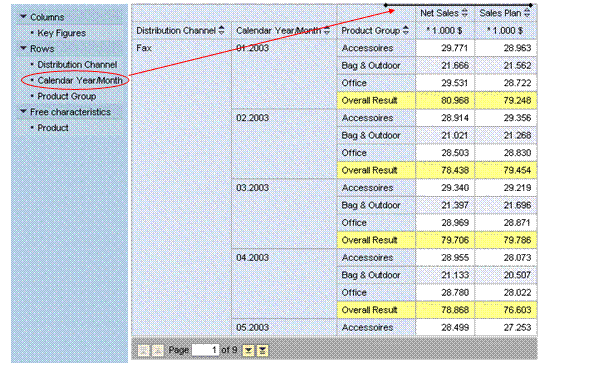
Task: Sort by the Sales Plan column icon
Action: pos(527,13)
